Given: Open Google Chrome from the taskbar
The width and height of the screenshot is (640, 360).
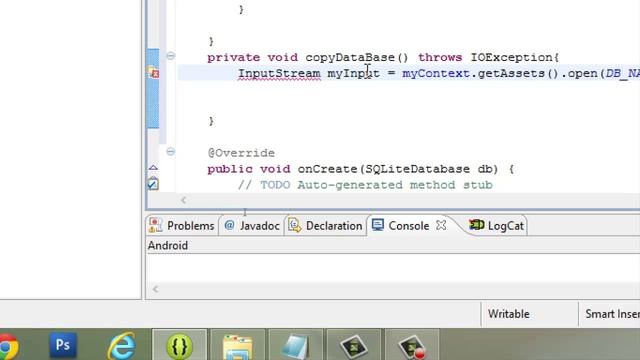Looking at the screenshot, I should coord(7,347).
